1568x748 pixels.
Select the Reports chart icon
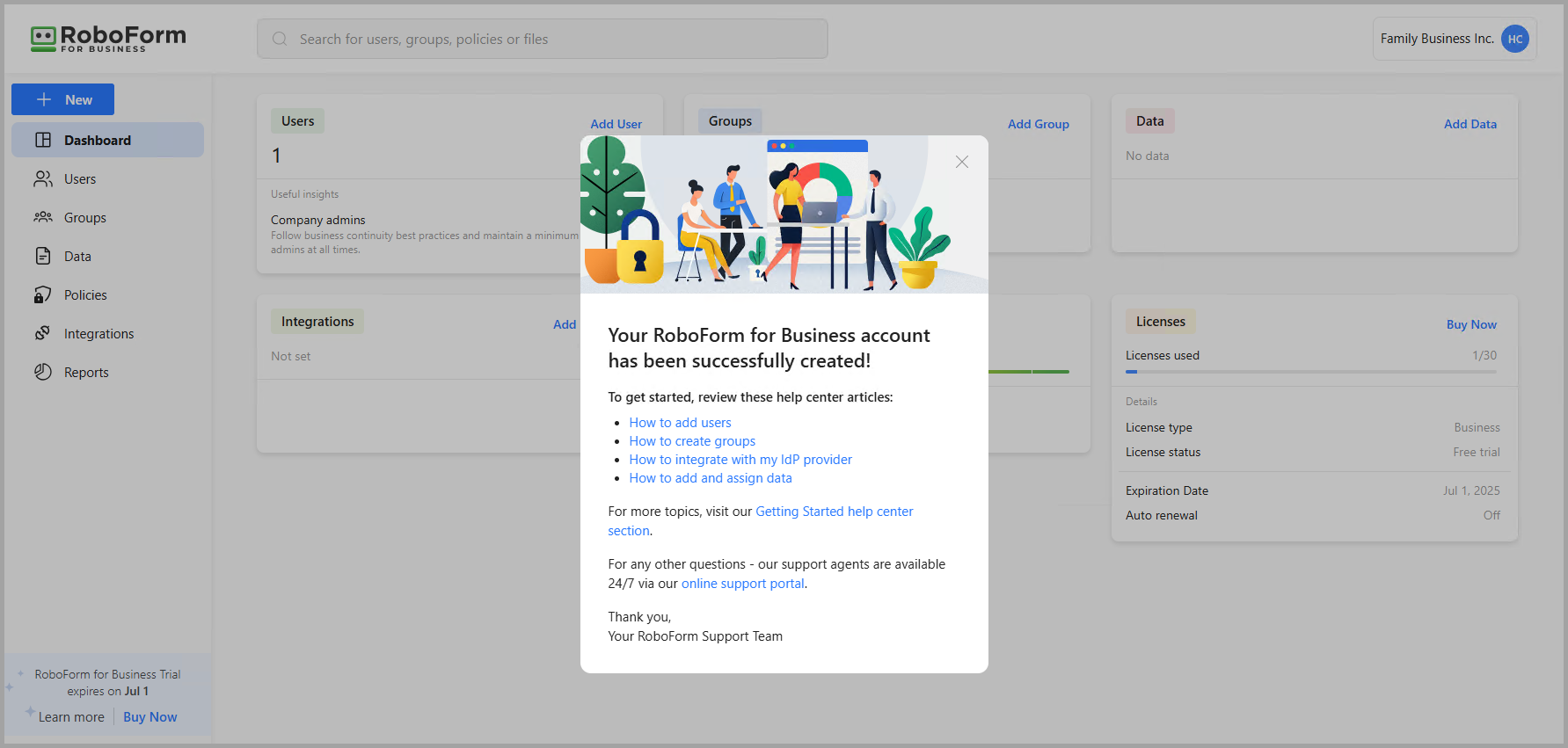[43, 372]
